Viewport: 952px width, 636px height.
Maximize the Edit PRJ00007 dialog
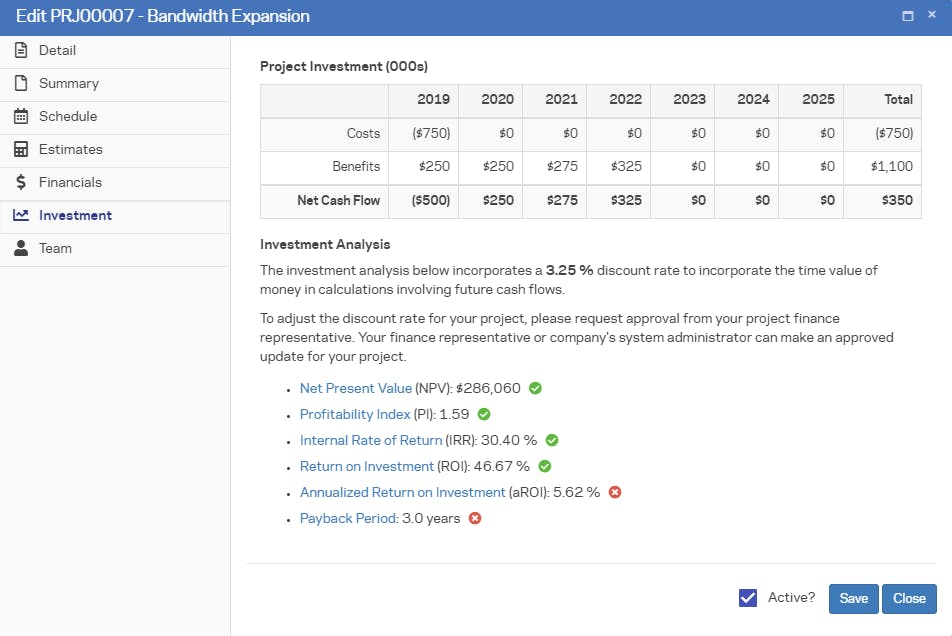[908, 16]
